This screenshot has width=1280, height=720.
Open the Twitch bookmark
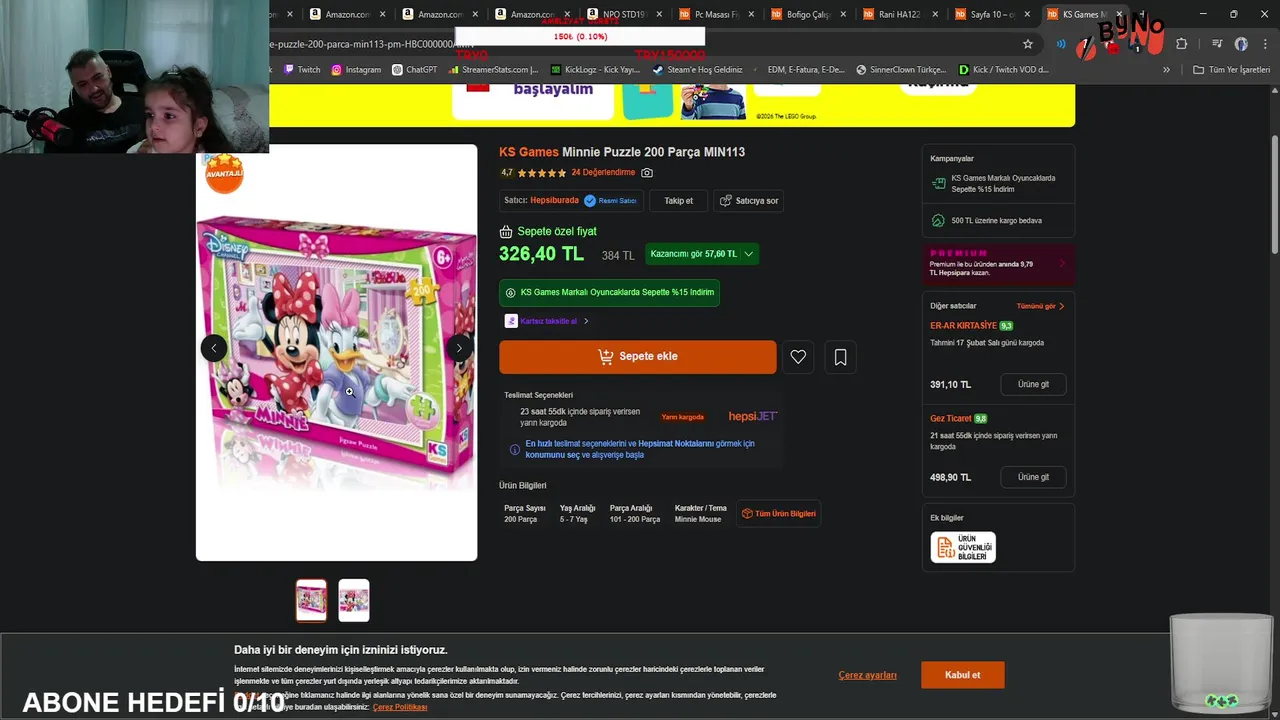302,70
